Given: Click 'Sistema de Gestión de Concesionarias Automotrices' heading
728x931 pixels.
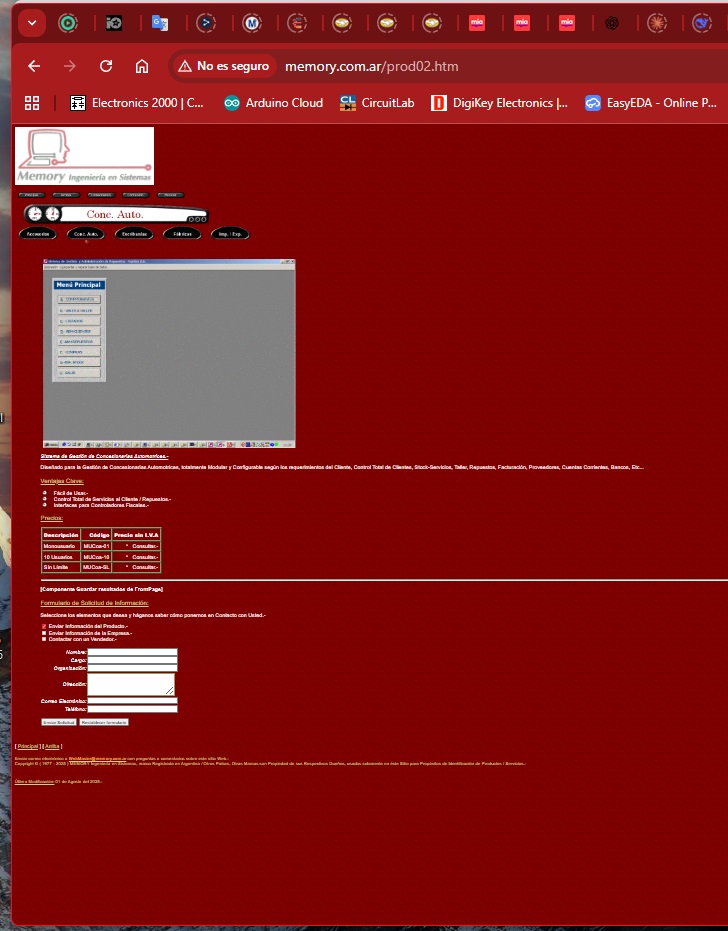Looking at the screenshot, I should (105, 457).
